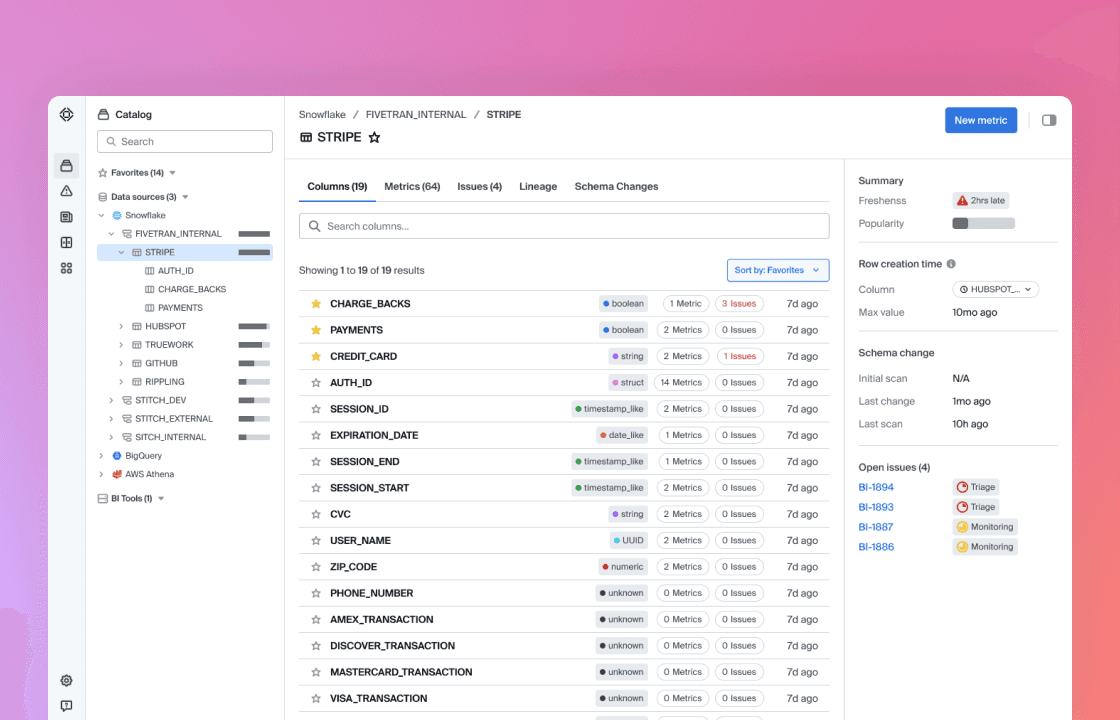The height and width of the screenshot is (720, 1120).
Task: Favorite the CVC column star
Action: pos(316,514)
